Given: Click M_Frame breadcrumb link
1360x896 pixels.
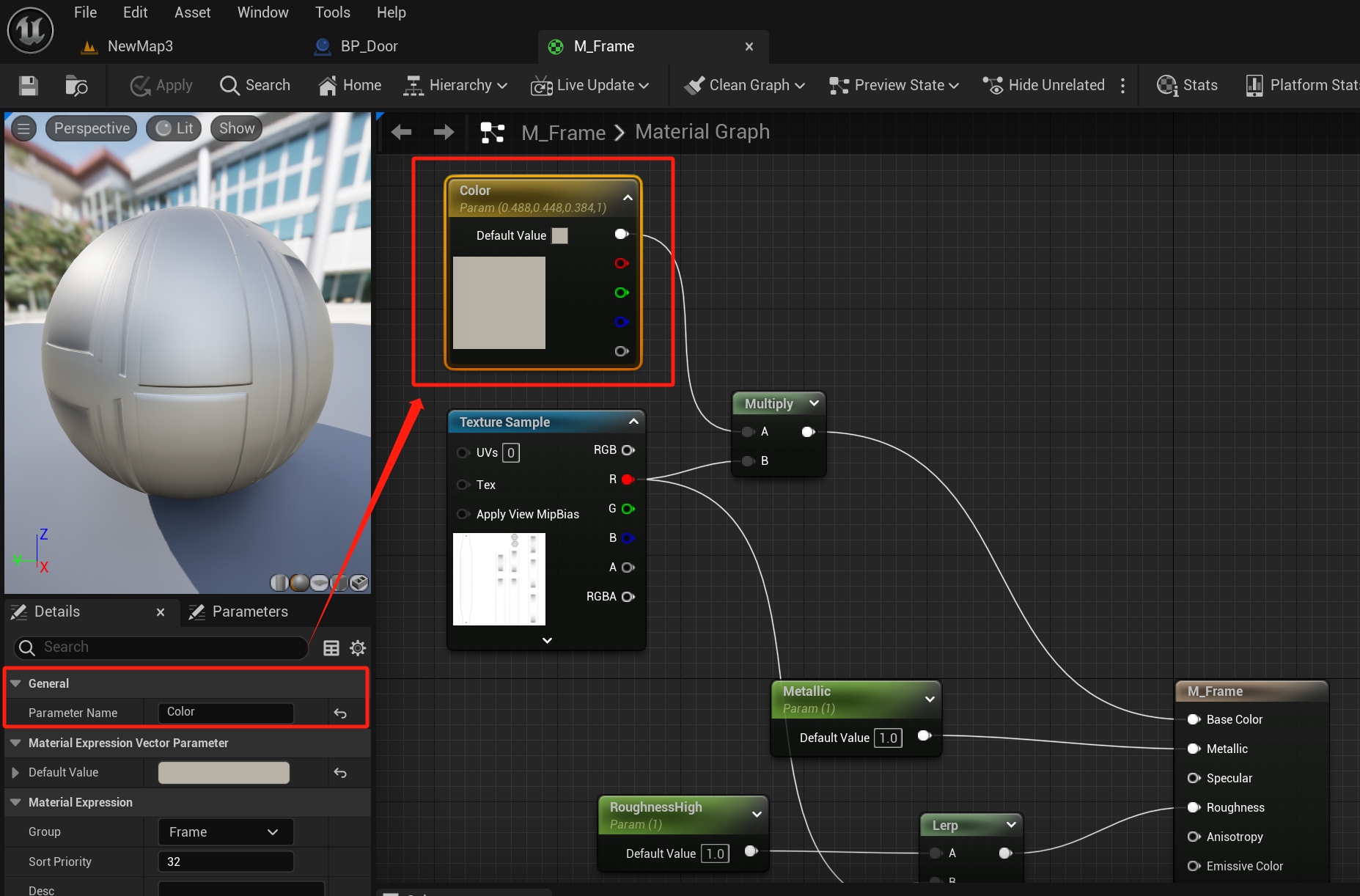Looking at the screenshot, I should pos(563,133).
